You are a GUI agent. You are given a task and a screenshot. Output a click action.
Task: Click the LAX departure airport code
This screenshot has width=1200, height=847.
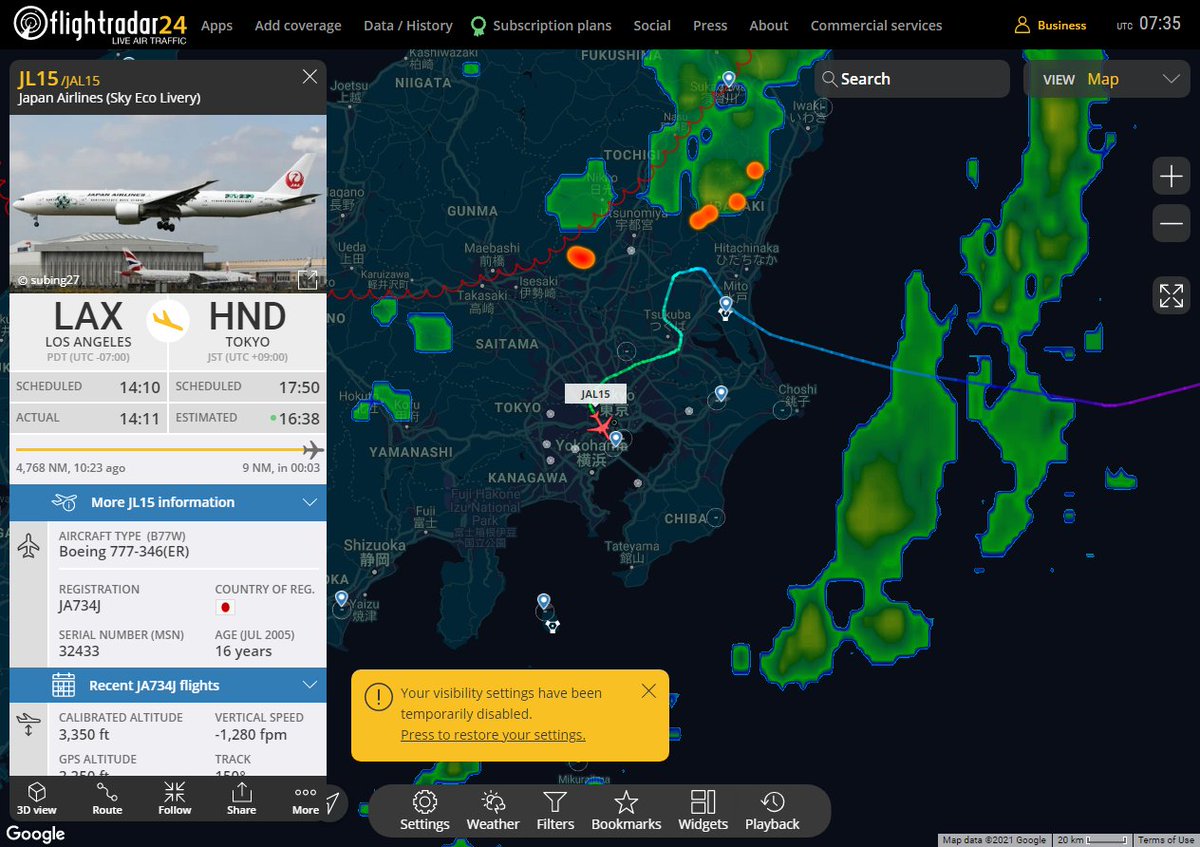[x=88, y=317]
